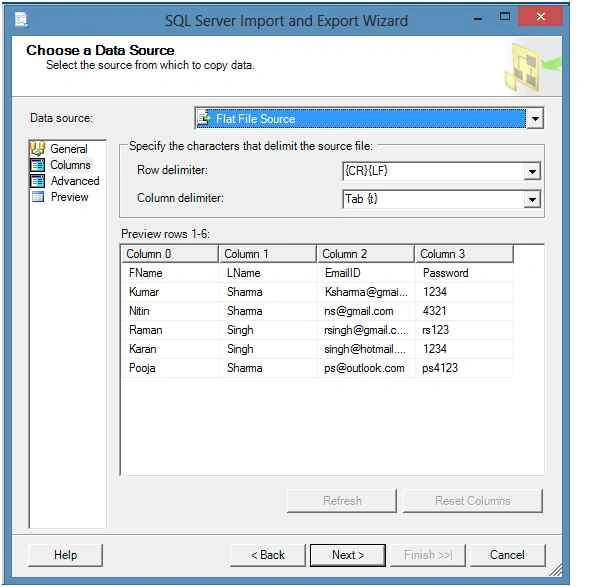
Task: Close the wizard with the red X
Action: 541,16
